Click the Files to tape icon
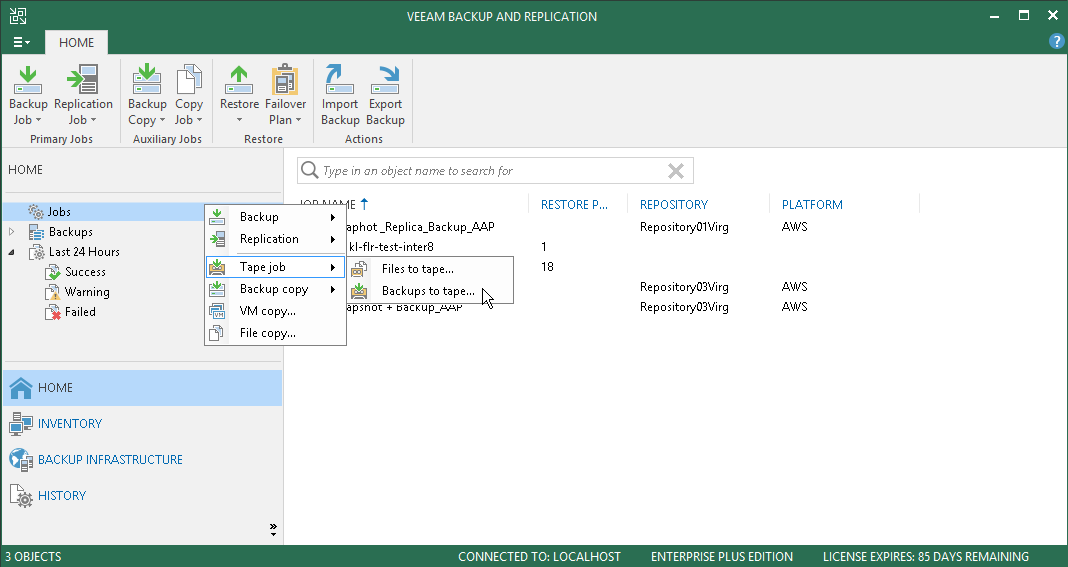The height and width of the screenshot is (567, 1068). coord(360,269)
